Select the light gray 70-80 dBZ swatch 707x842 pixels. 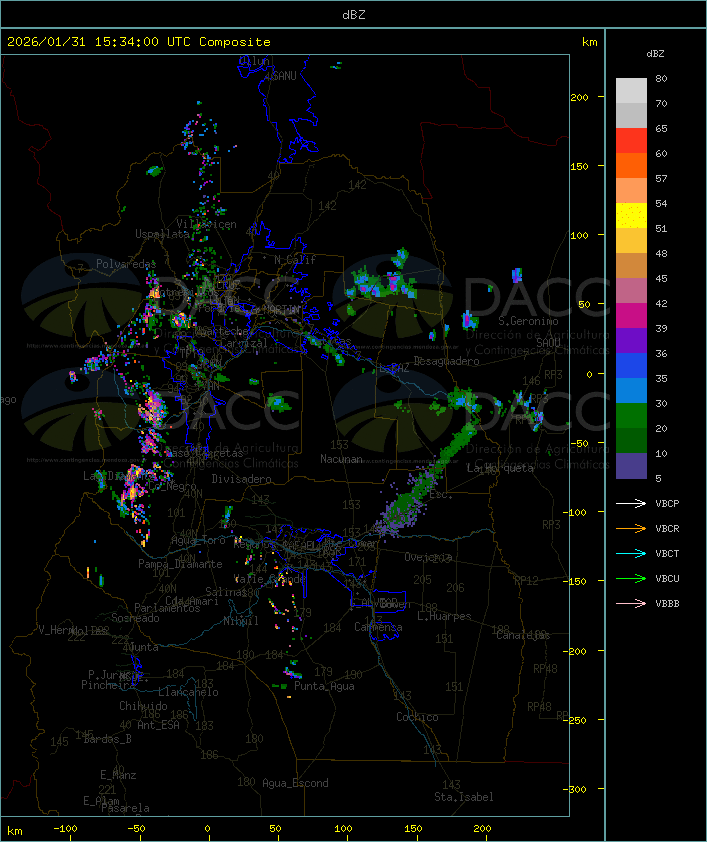click(631, 91)
